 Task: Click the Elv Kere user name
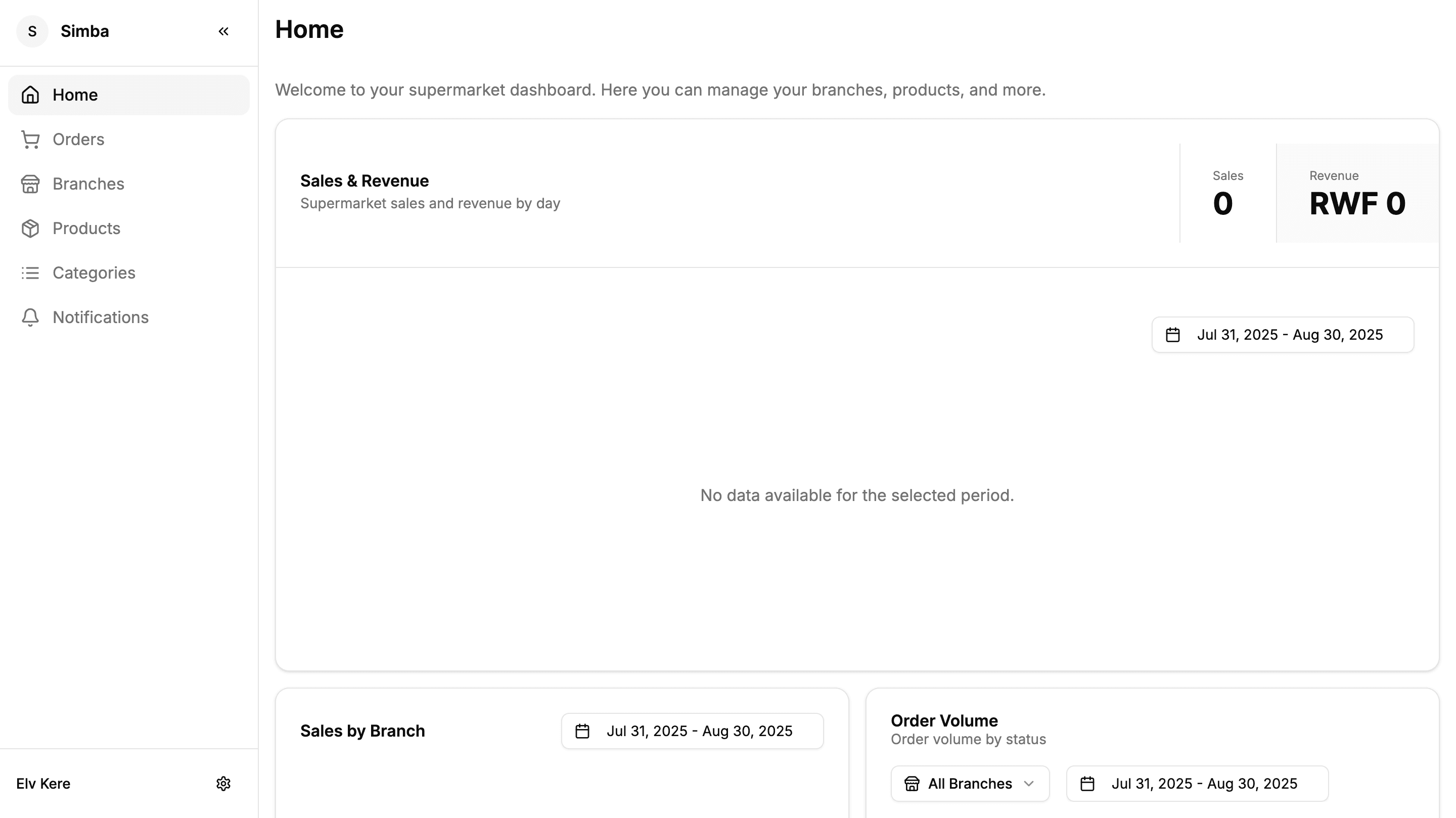43,784
